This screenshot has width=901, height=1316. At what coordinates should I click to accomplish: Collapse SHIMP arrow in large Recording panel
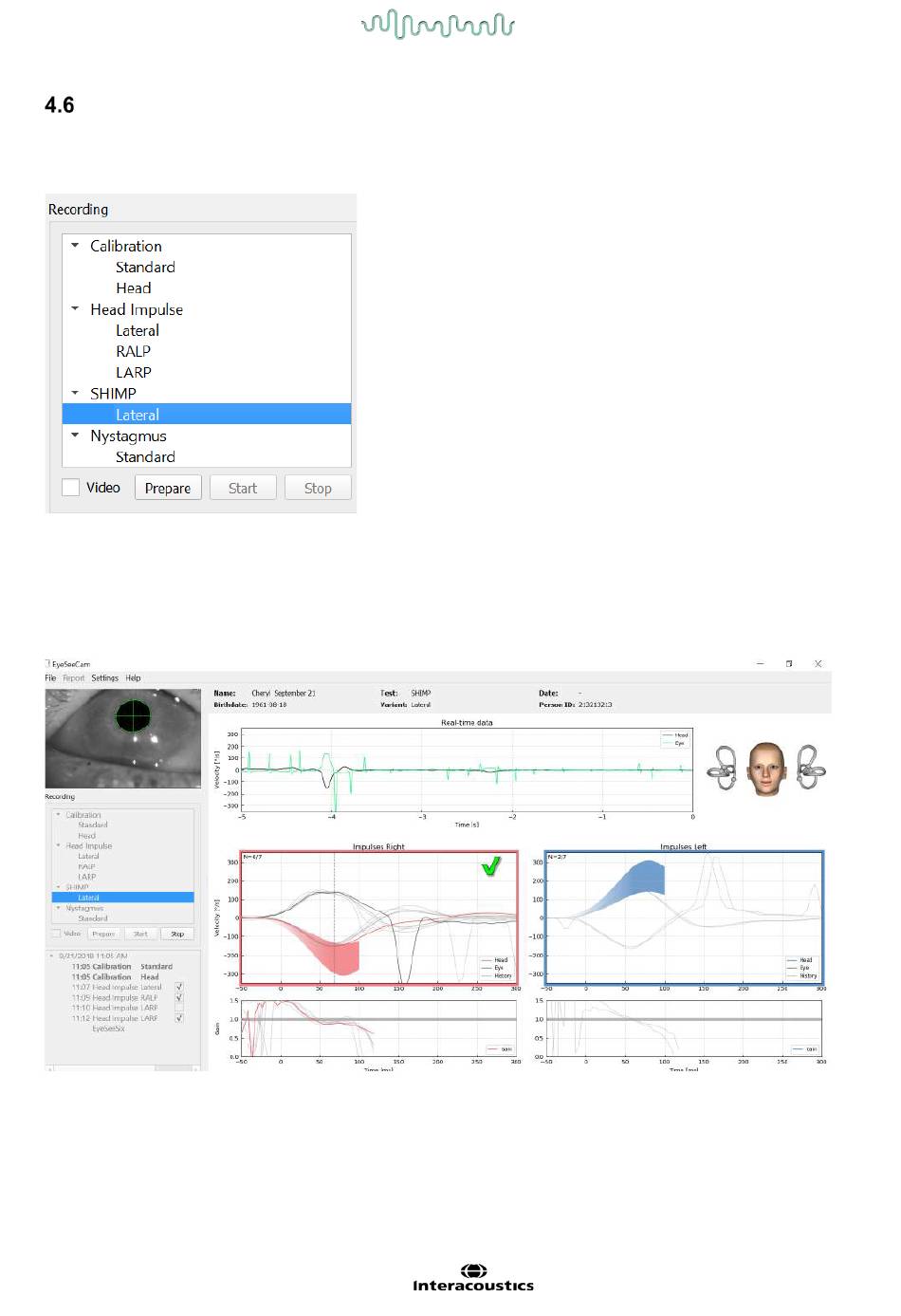coord(75,392)
